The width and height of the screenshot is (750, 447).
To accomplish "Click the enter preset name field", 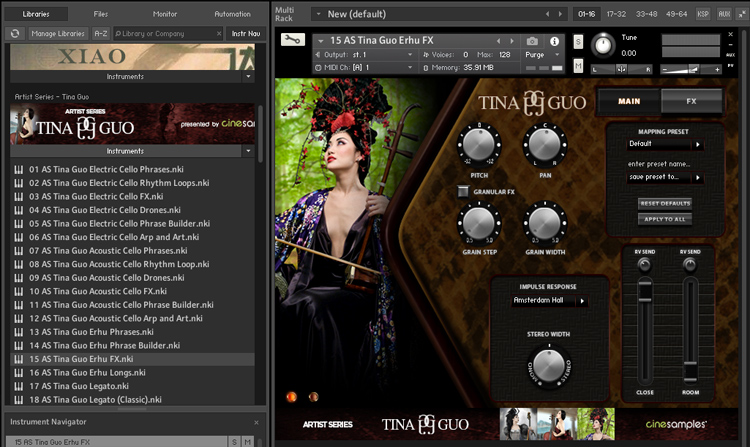I will tap(659, 164).
